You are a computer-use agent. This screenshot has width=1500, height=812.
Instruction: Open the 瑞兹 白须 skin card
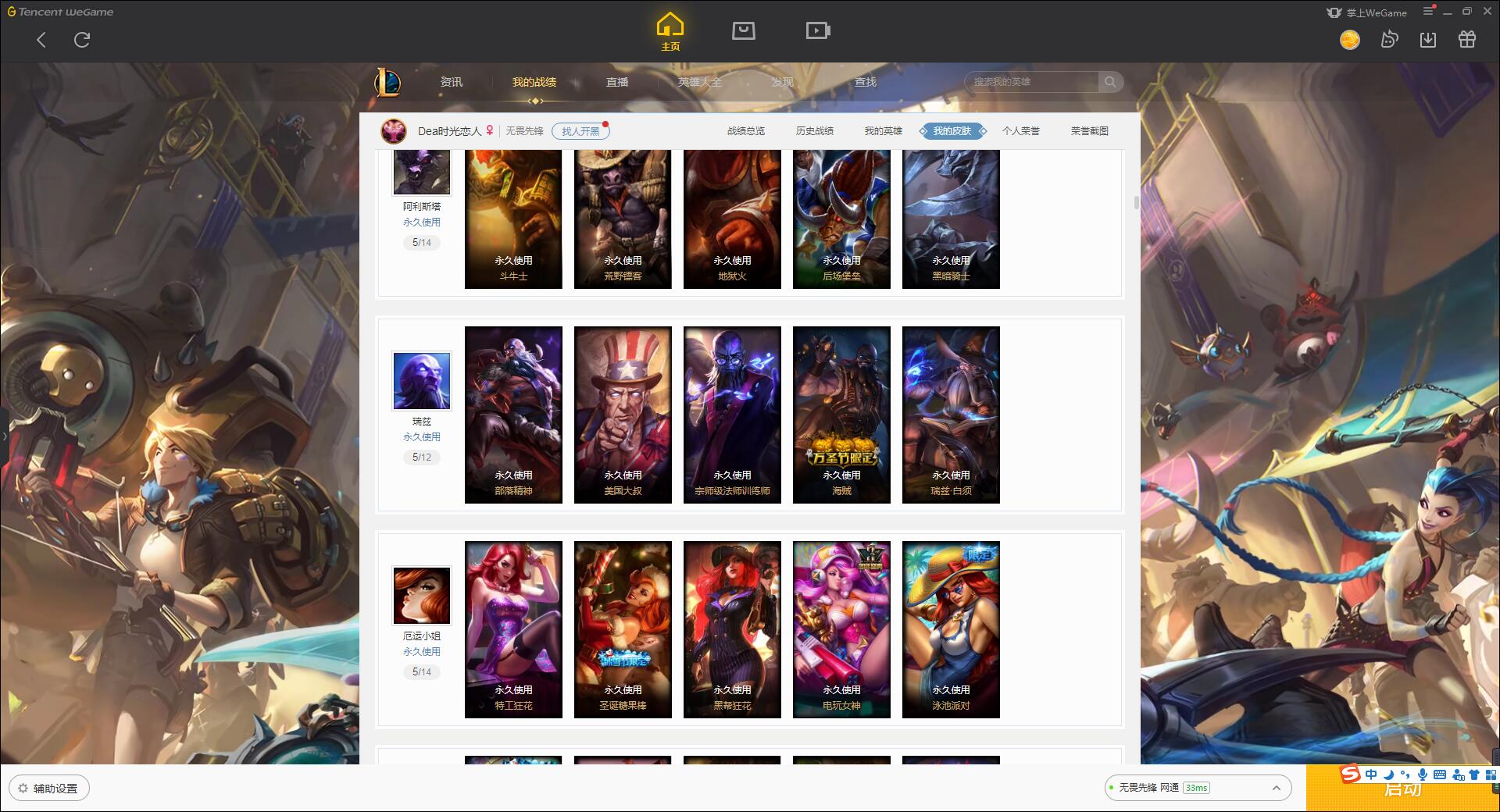[x=951, y=415]
